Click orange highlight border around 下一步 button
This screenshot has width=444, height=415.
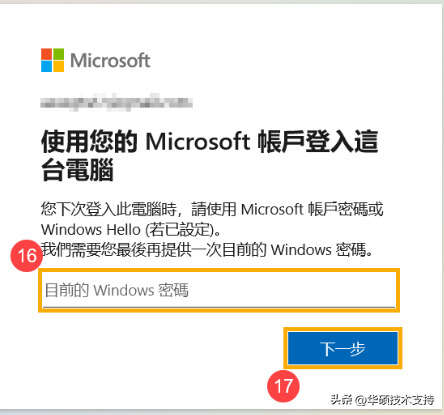pyautogui.click(x=343, y=348)
